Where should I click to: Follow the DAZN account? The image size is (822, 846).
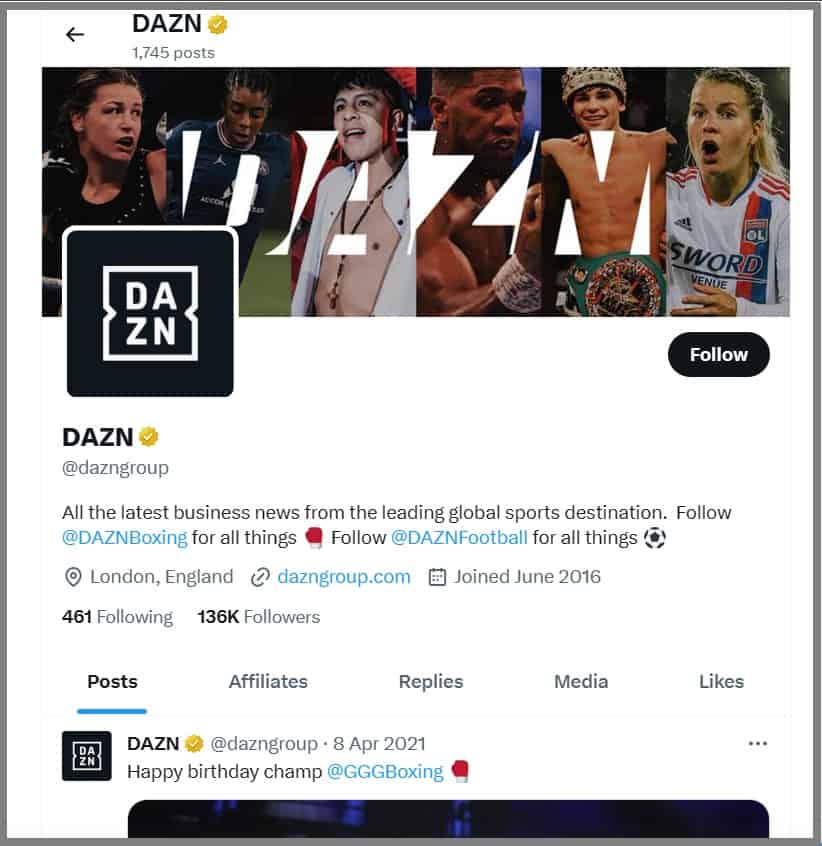click(718, 354)
